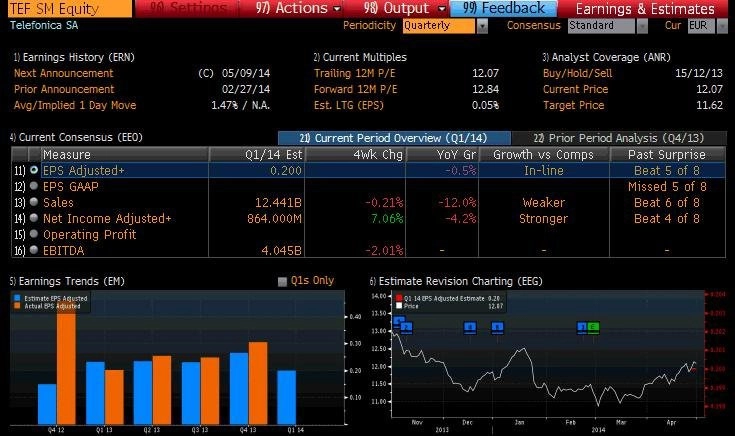
Task: Click the Telefonica SA company name
Action: point(44,25)
